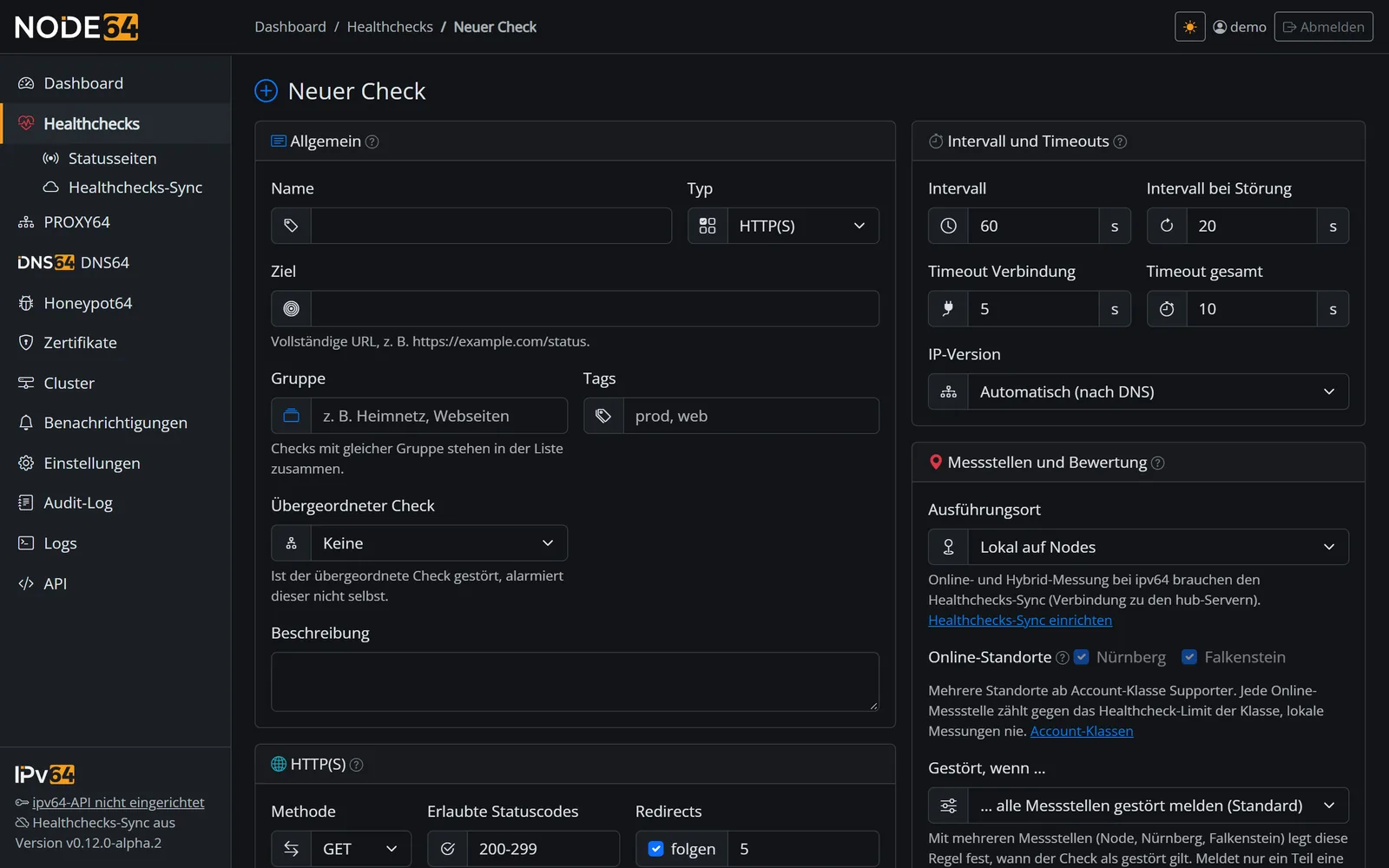This screenshot has width=1389, height=868.
Task: Follow the Healthchecks-Sync einrichten link
Action: [1020, 621]
